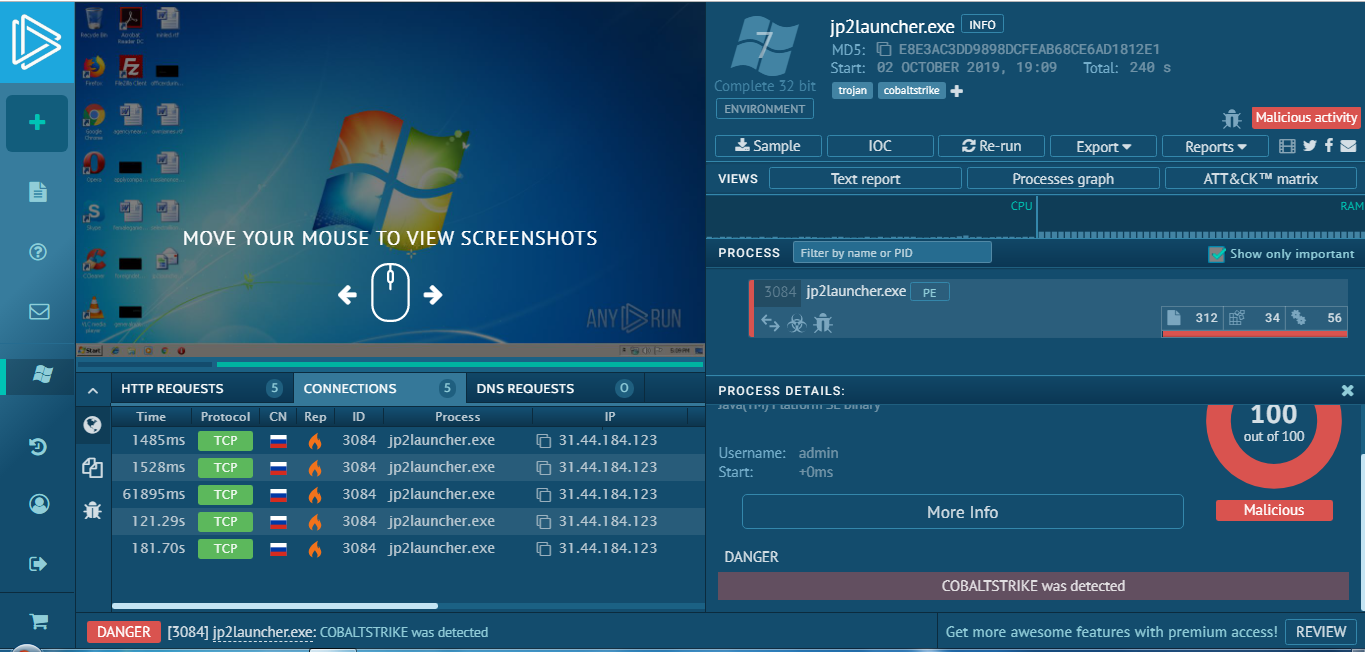Click the Protocol column header

coord(226,417)
